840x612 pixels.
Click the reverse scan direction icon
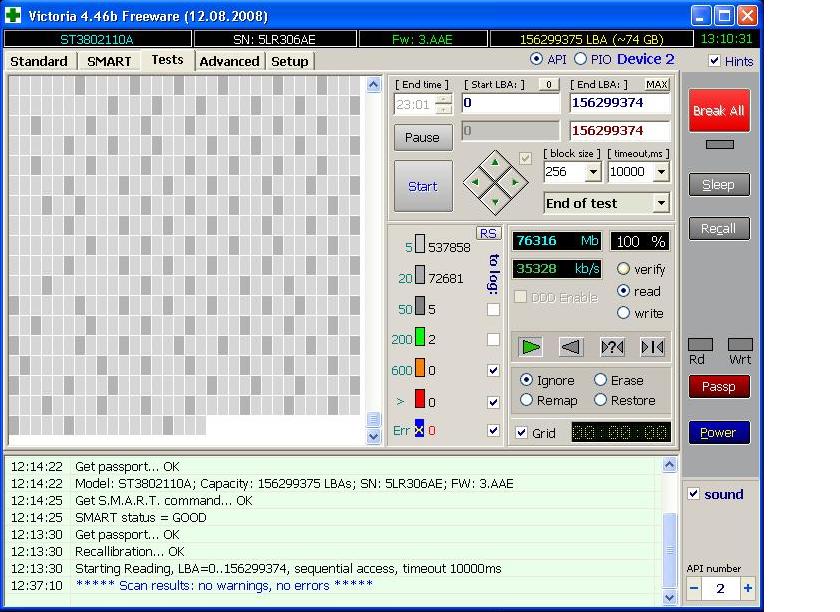(x=570, y=347)
